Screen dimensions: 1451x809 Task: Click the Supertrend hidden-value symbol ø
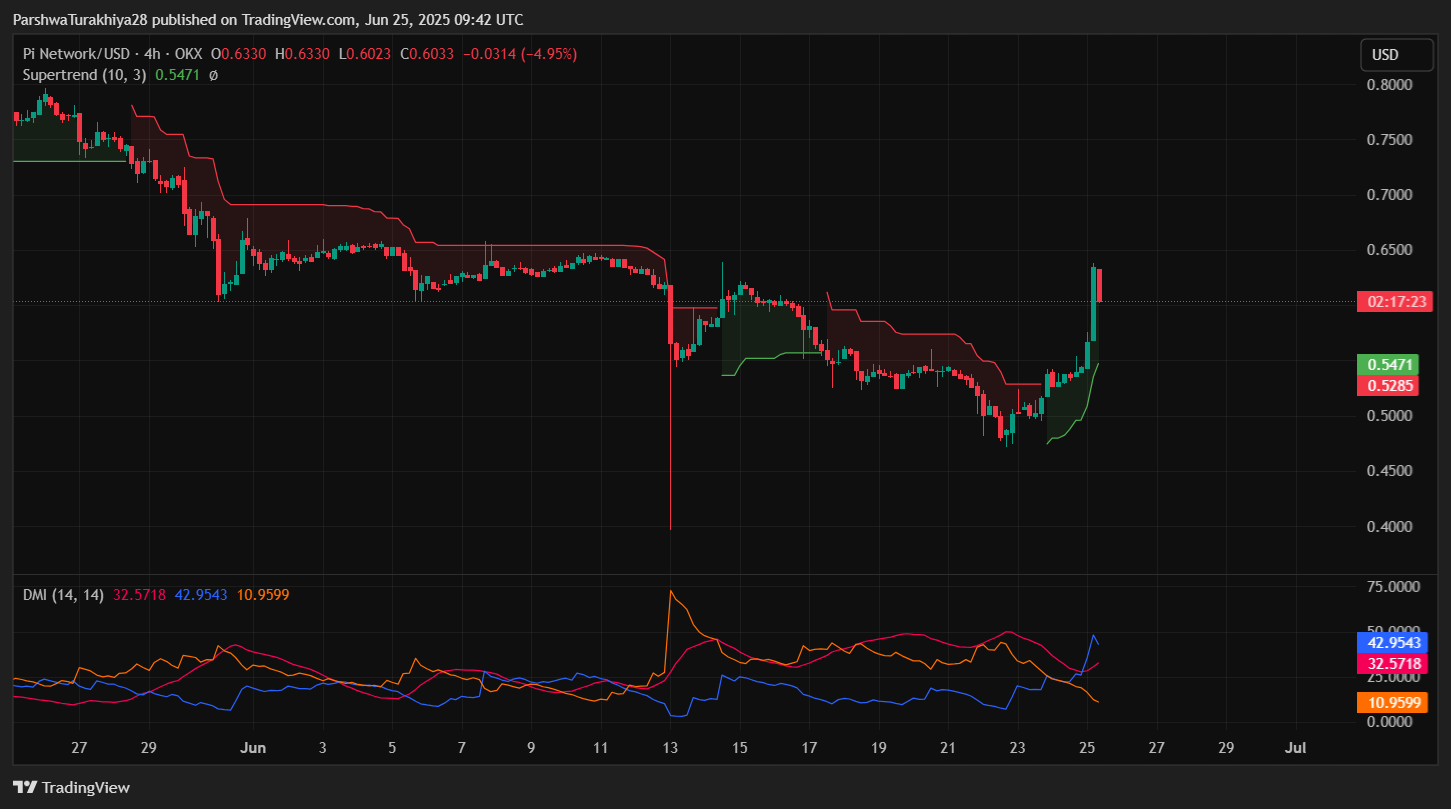click(x=213, y=75)
